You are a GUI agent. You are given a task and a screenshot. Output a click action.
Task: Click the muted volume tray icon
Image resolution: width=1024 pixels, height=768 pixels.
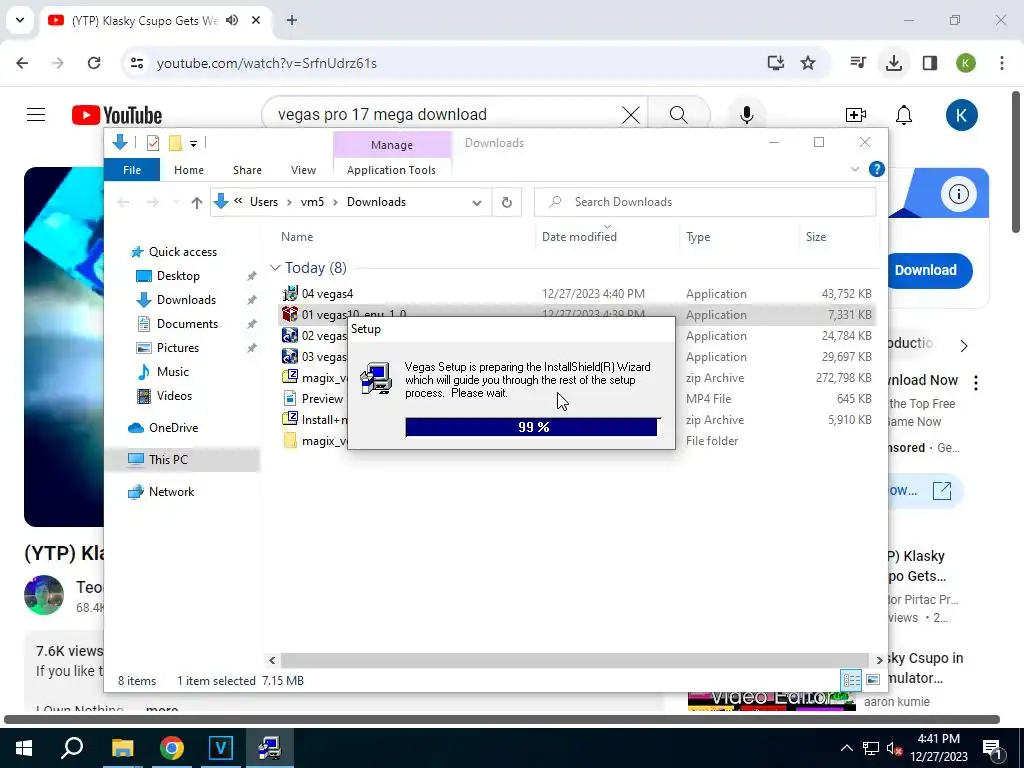(x=894, y=748)
